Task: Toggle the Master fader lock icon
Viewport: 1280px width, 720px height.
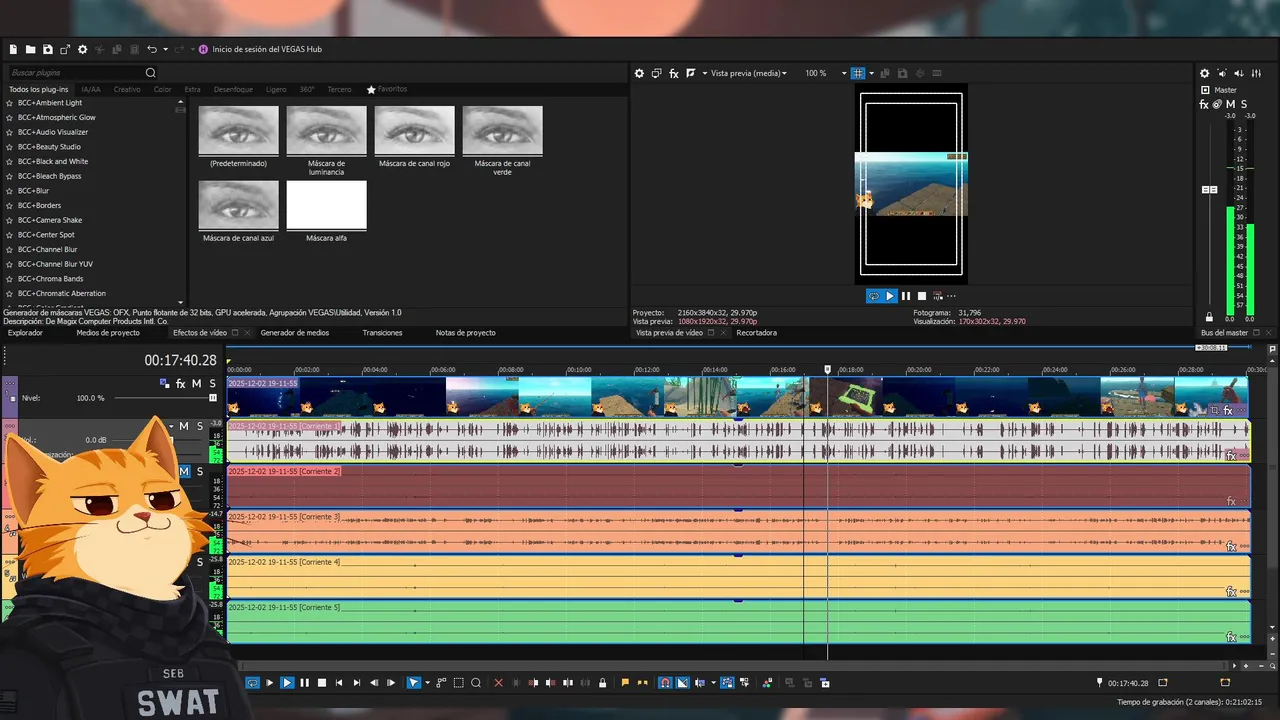Action: (x=1209, y=316)
